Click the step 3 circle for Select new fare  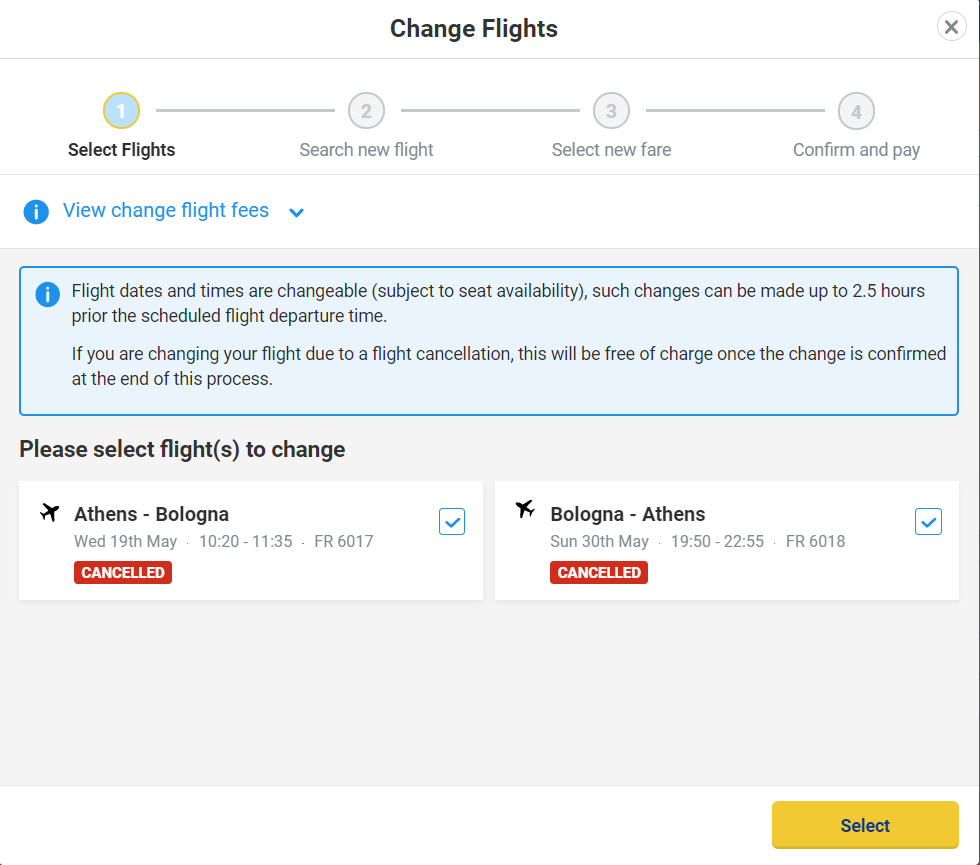[x=611, y=110]
